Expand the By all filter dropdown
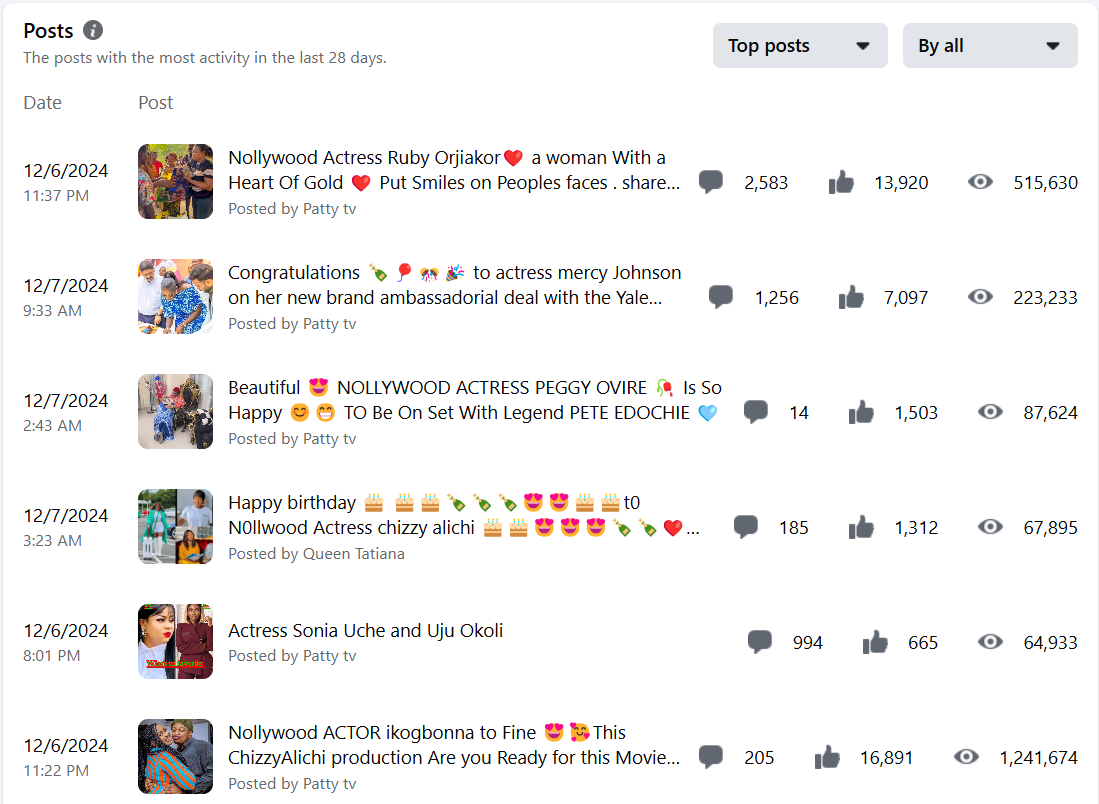Viewport: 1099px width, 804px height. 990,46
